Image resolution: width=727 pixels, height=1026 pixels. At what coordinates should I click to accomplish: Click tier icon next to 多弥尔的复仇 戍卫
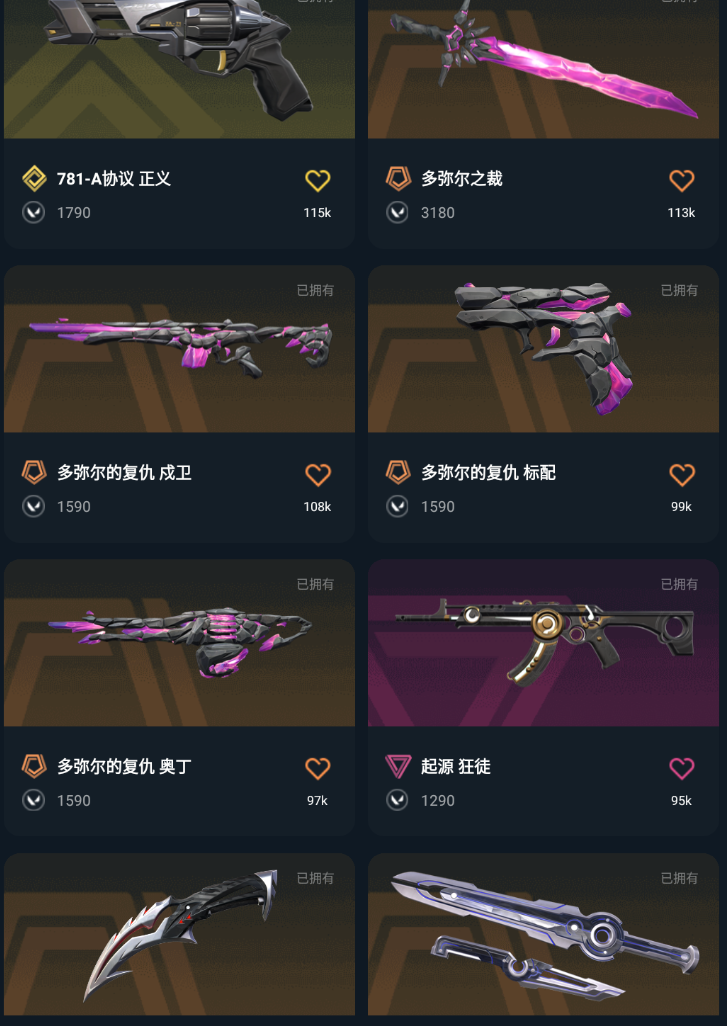coord(34,472)
